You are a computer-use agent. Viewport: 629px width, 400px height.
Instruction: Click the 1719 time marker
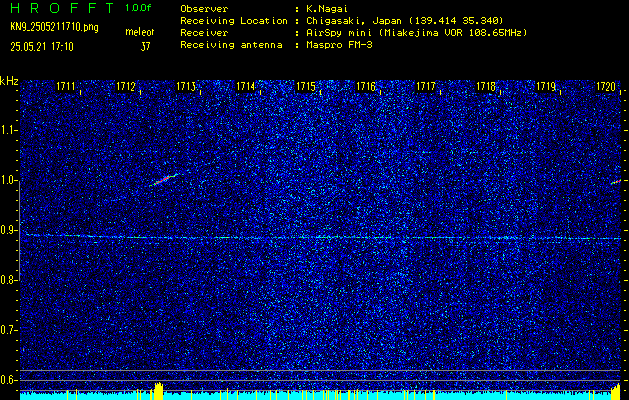coord(546,86)
